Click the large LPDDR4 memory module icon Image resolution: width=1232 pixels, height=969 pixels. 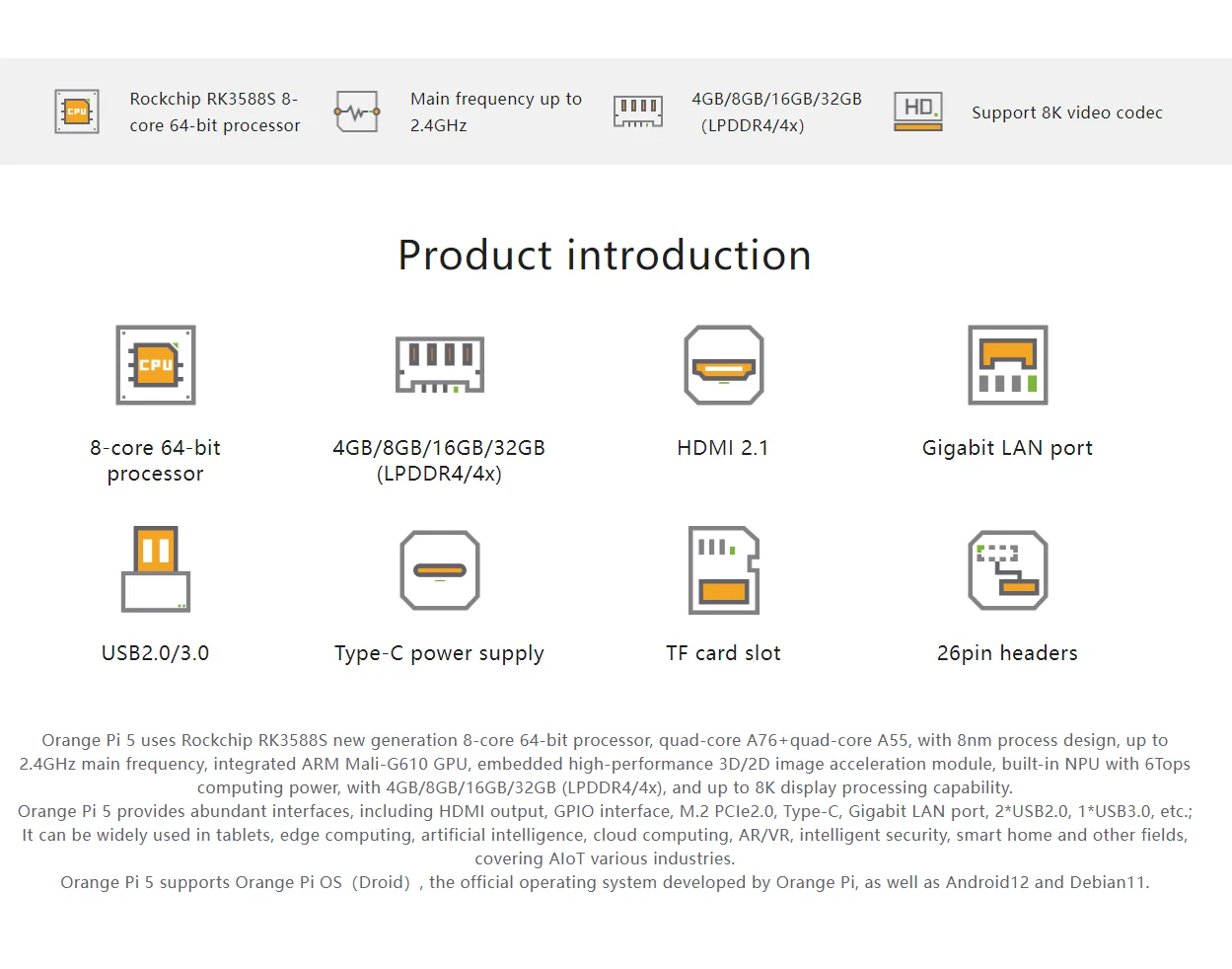coord(439,365)
